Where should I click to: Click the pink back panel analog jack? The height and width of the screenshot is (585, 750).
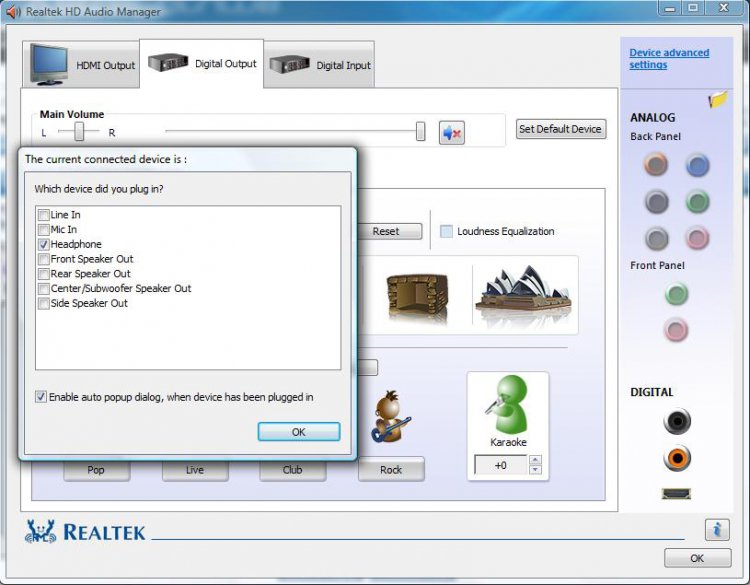pyautogui.click(x=697, y=238)
